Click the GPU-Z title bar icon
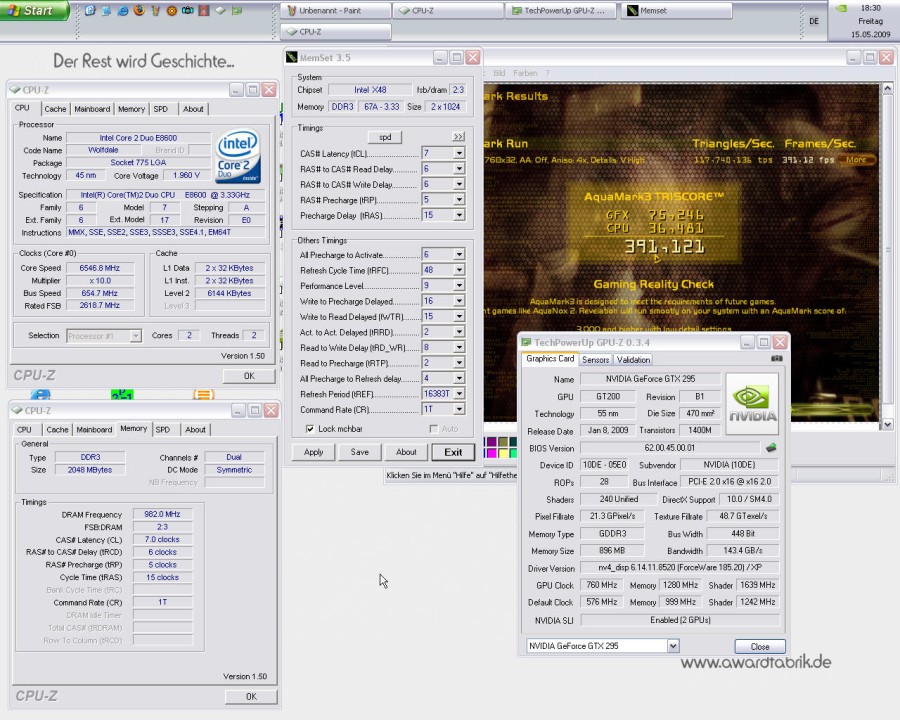The height and width of the screenshot is (720, 900). (526, 342)
